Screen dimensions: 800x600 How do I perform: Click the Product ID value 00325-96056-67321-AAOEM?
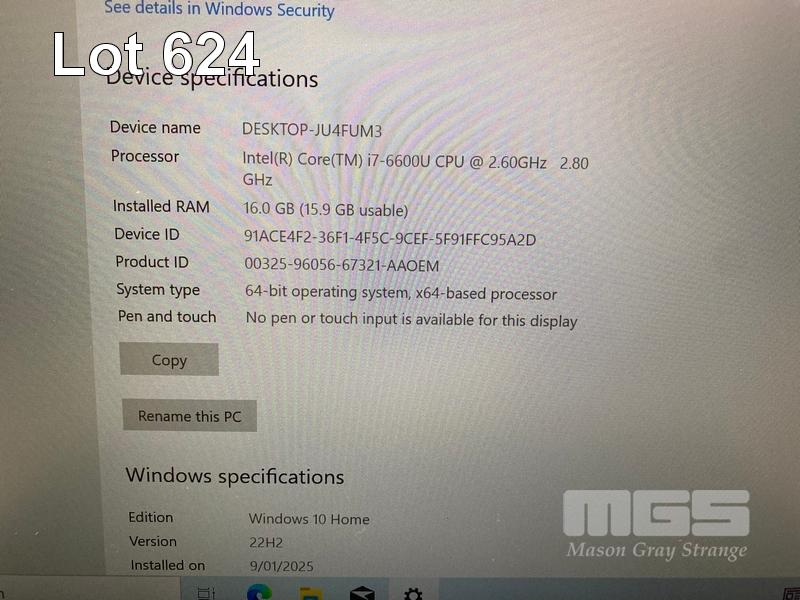pyautogui.click(x=341, y=265)
